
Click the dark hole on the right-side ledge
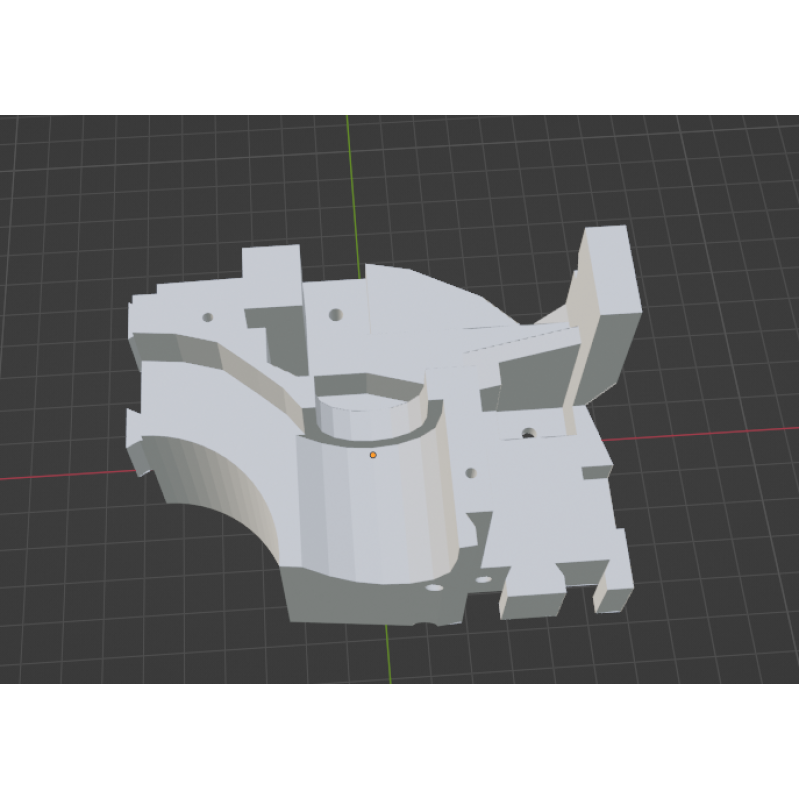tap(527, 434)
